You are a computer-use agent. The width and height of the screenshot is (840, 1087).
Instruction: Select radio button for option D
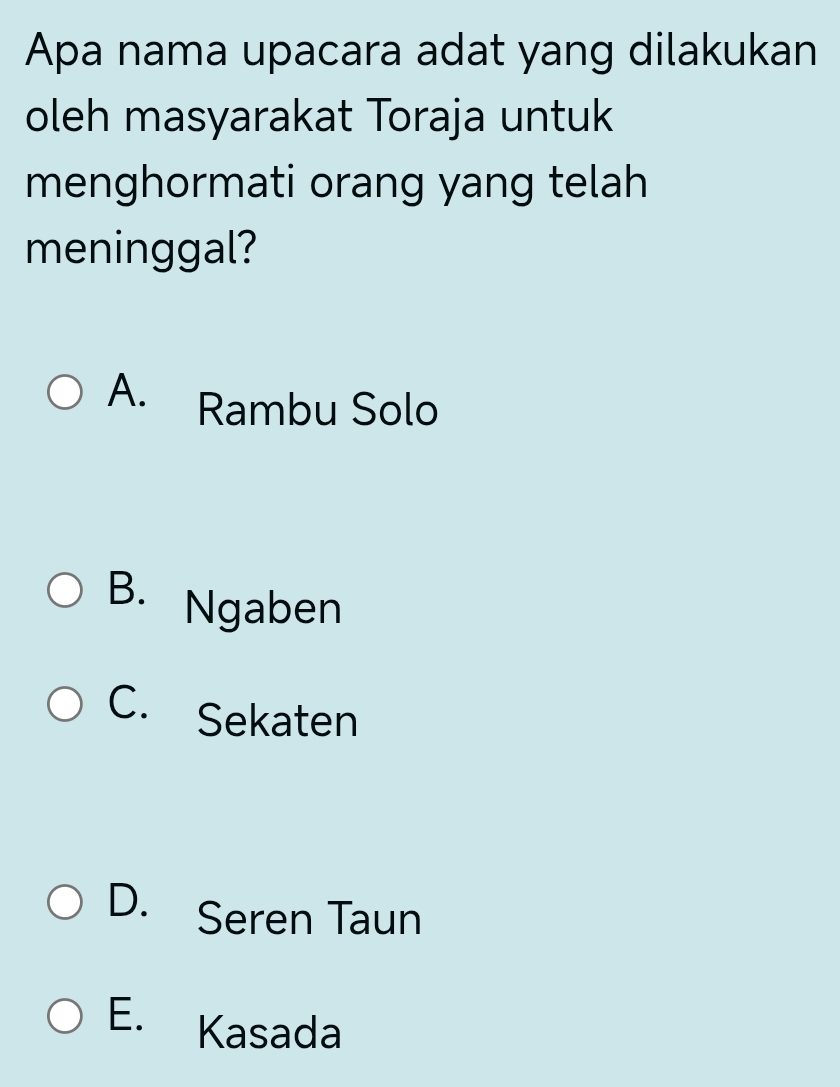(x=65, y=903)
